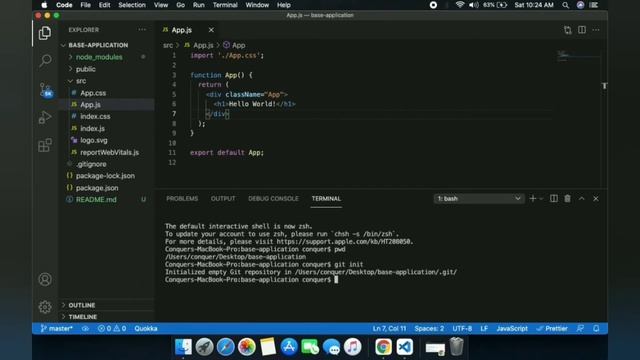Viewport: 640px width, 360px height.
Task: Open the App Store from the dock
Action: (289, 347)
